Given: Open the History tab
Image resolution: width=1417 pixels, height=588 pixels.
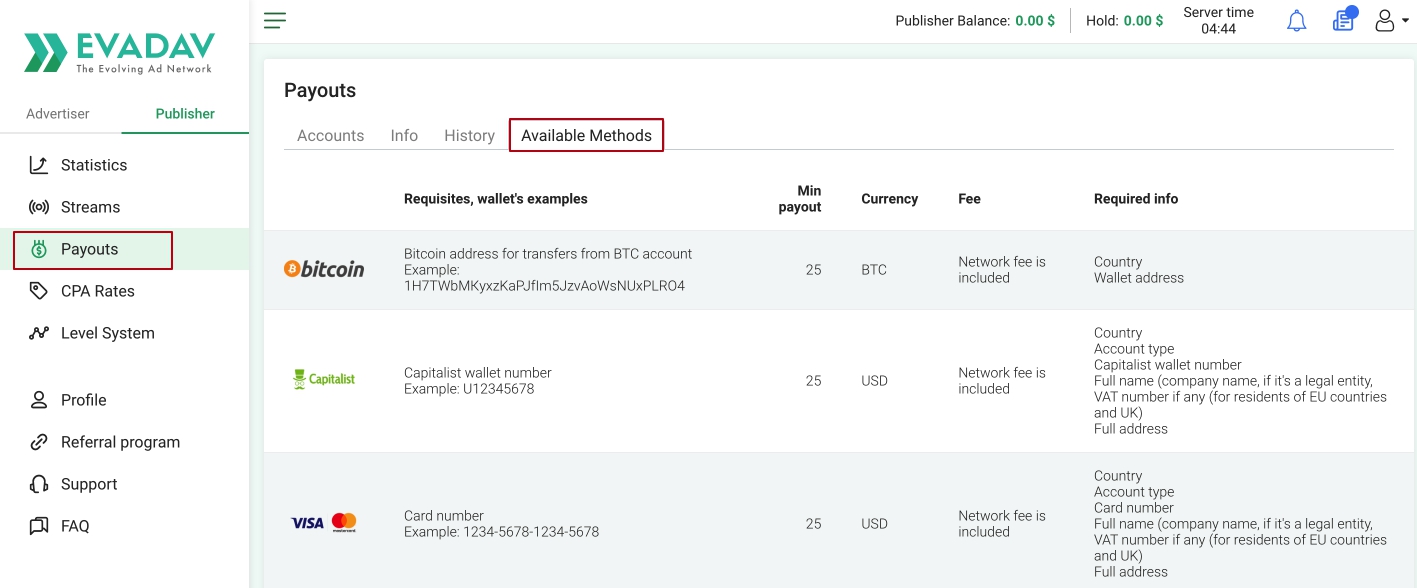Looking at the screenshot, I should click(x=469, y=136).
